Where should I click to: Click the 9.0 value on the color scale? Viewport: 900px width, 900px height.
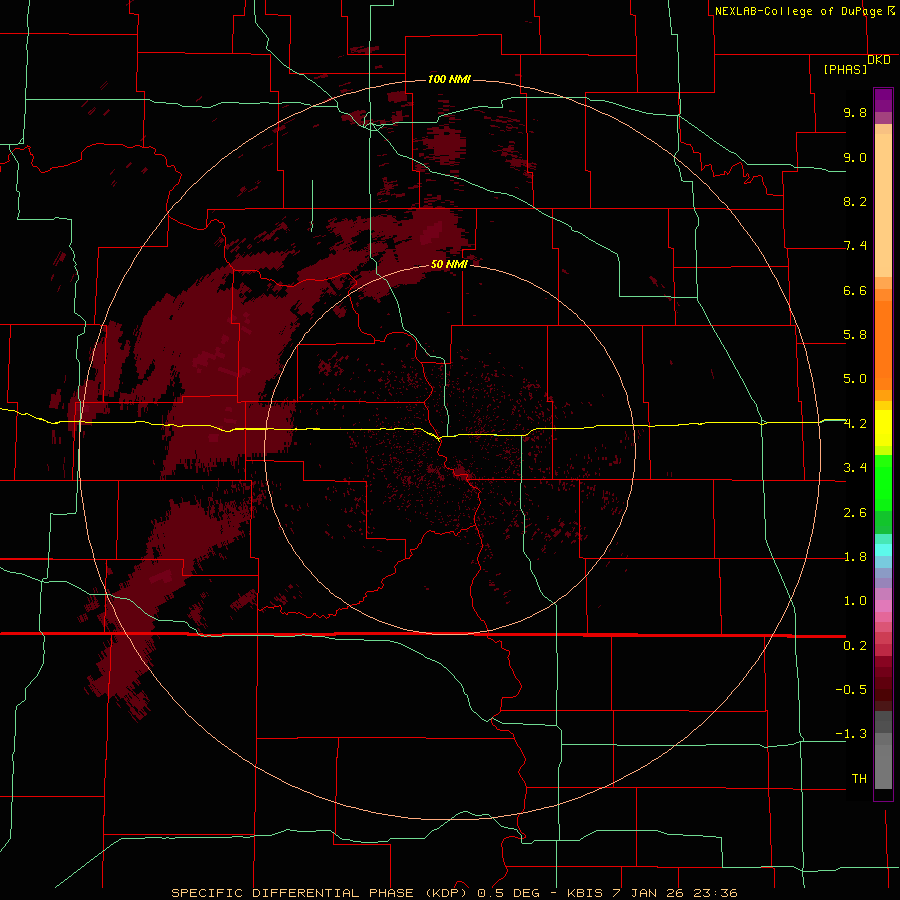[855, 158]
